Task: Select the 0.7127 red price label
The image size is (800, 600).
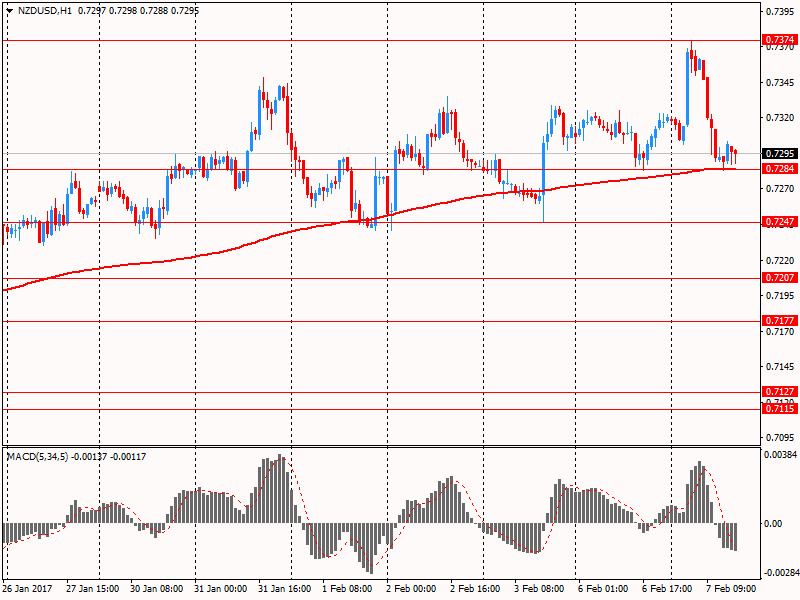Action: (779, 392)
